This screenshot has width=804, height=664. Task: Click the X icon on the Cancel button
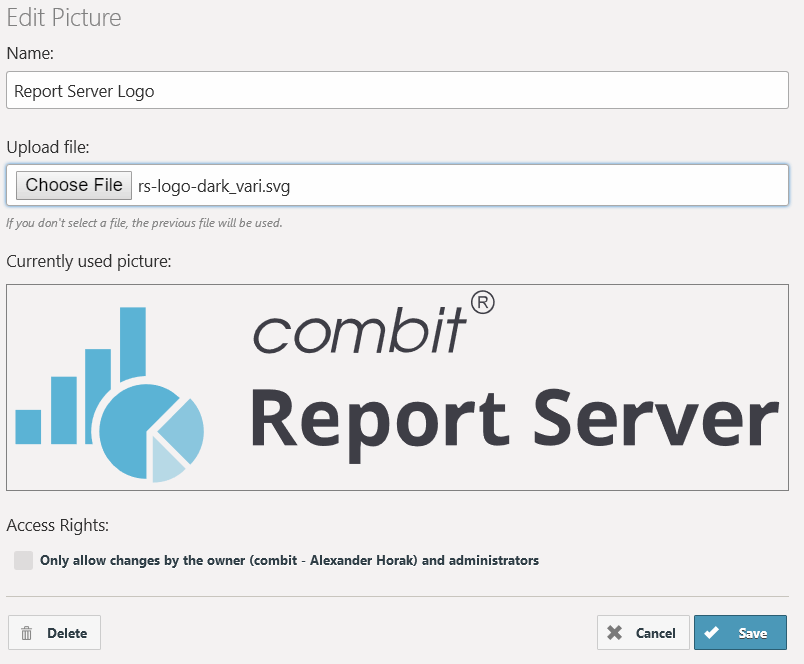coord(614,633)
